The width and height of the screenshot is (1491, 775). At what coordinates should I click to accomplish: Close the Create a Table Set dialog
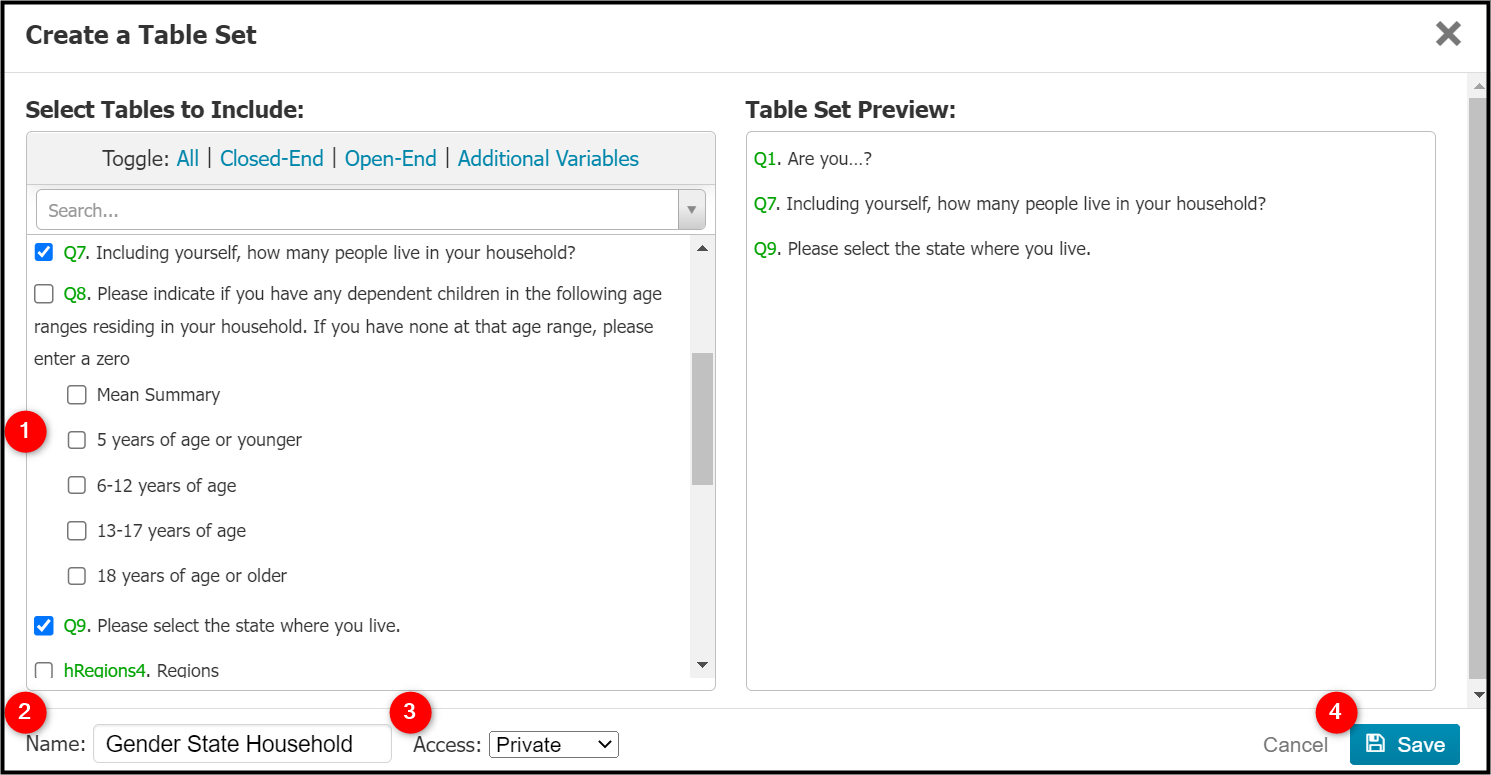coord(1448,34)
